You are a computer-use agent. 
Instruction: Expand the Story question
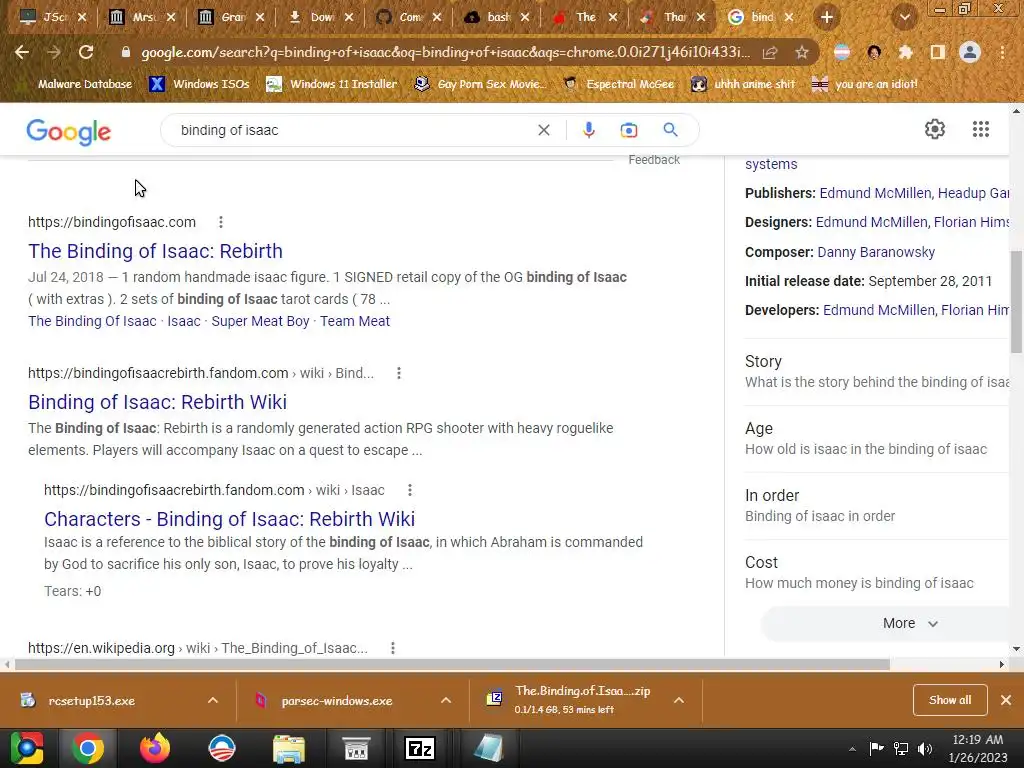coord(876,372)
